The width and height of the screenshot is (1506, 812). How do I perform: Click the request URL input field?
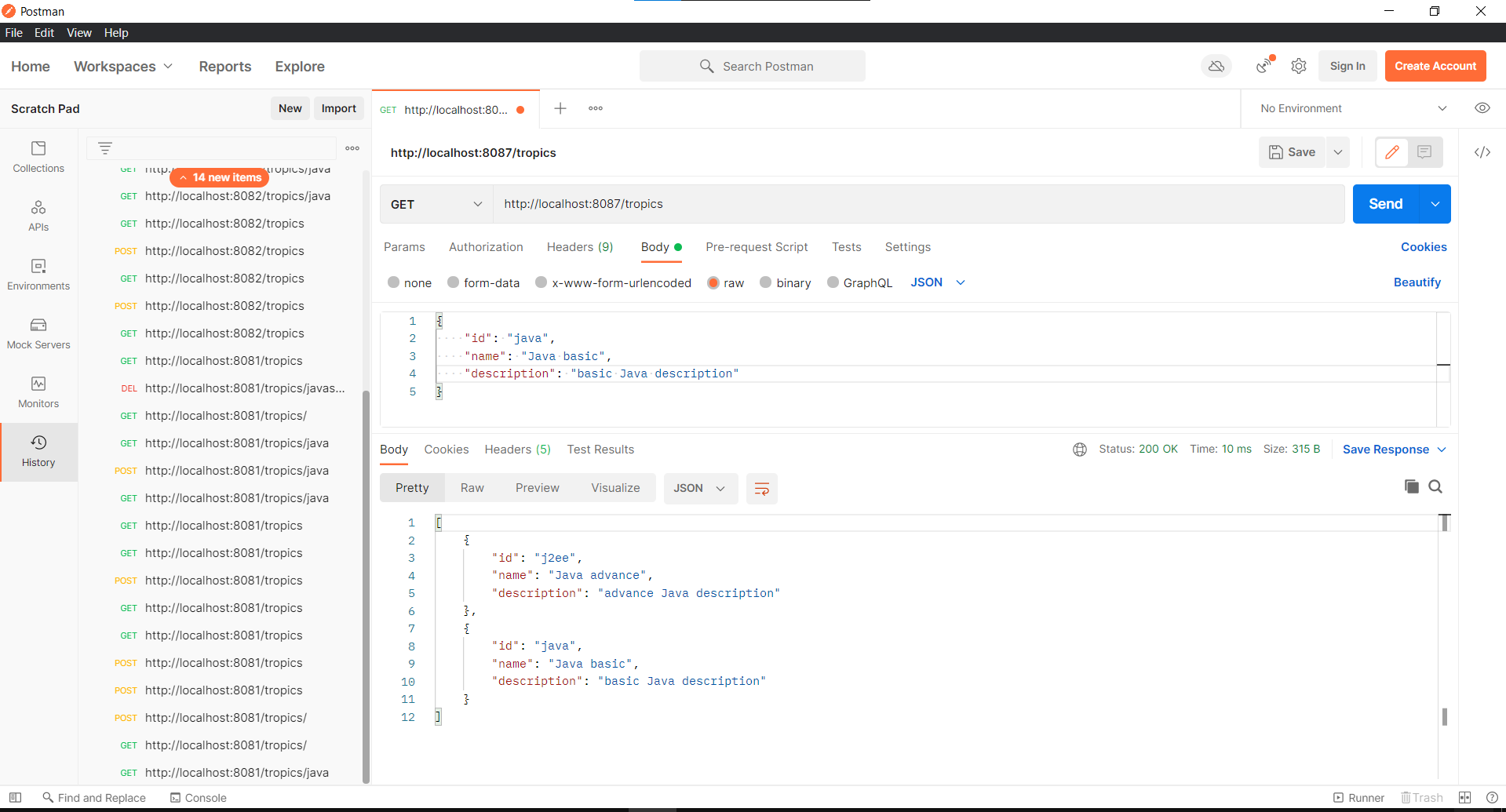(x=919, y=204)
